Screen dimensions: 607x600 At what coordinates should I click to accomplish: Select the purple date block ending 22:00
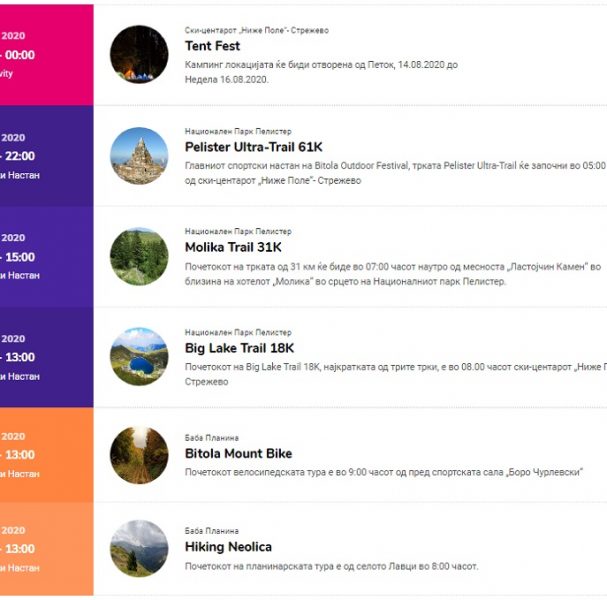46,156
